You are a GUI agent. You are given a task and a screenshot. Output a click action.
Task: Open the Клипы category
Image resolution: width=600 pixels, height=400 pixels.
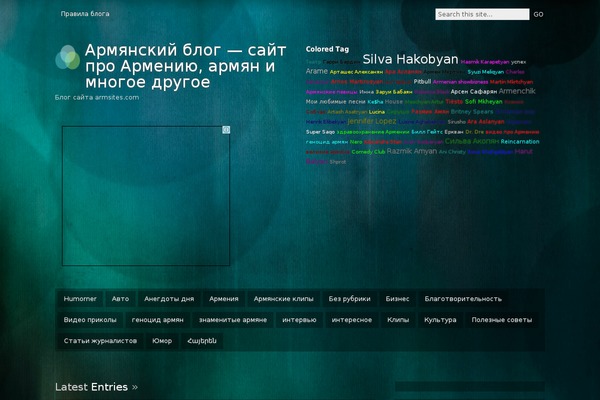(x=398, y=320)
